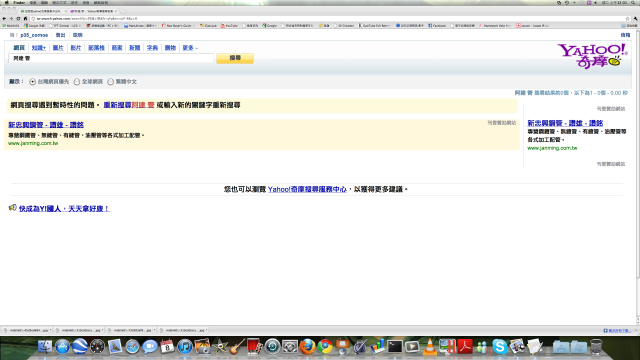Switch to the first browser tab
Viewport: 640px width, 360px height.
42,11
